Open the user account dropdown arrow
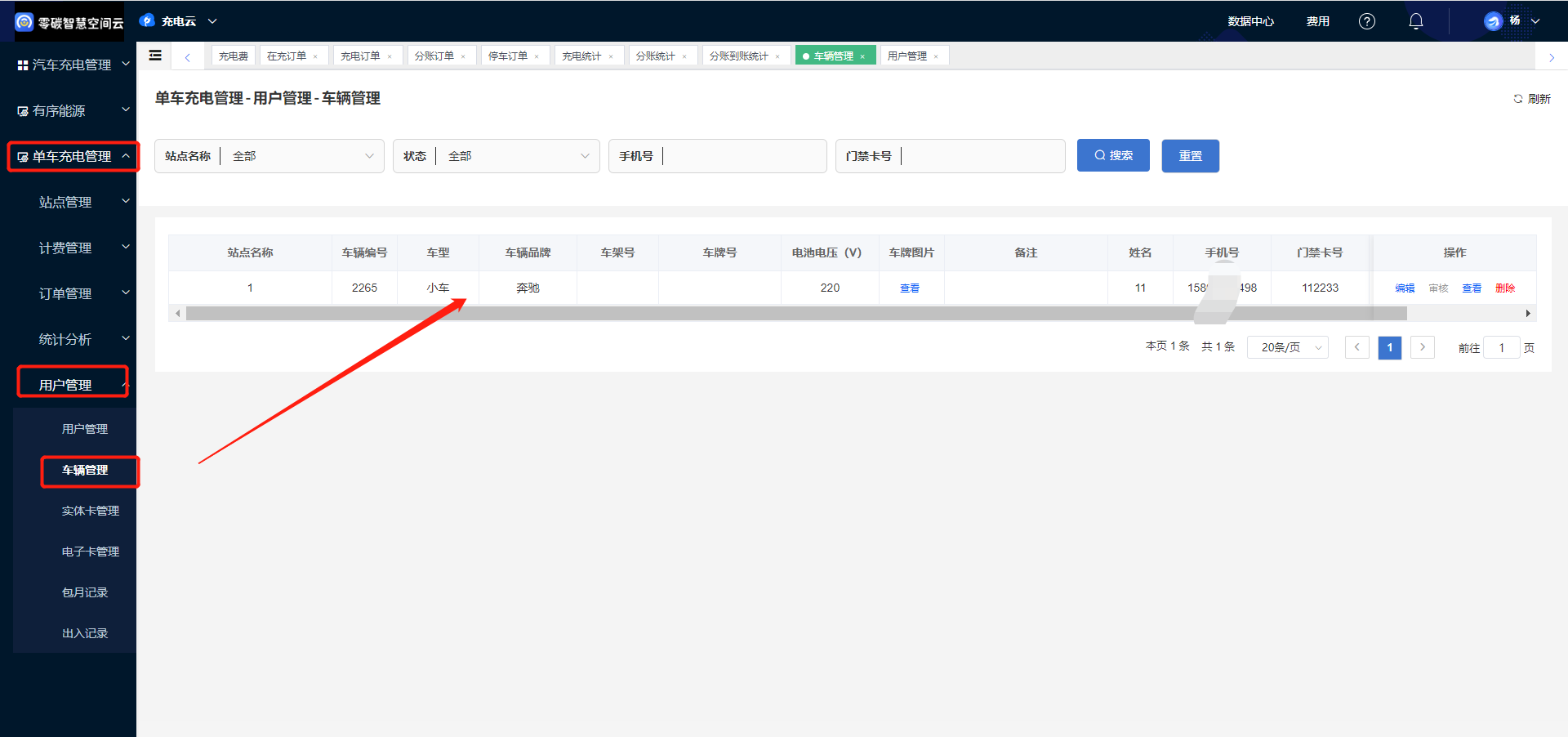 point(1535,21)
